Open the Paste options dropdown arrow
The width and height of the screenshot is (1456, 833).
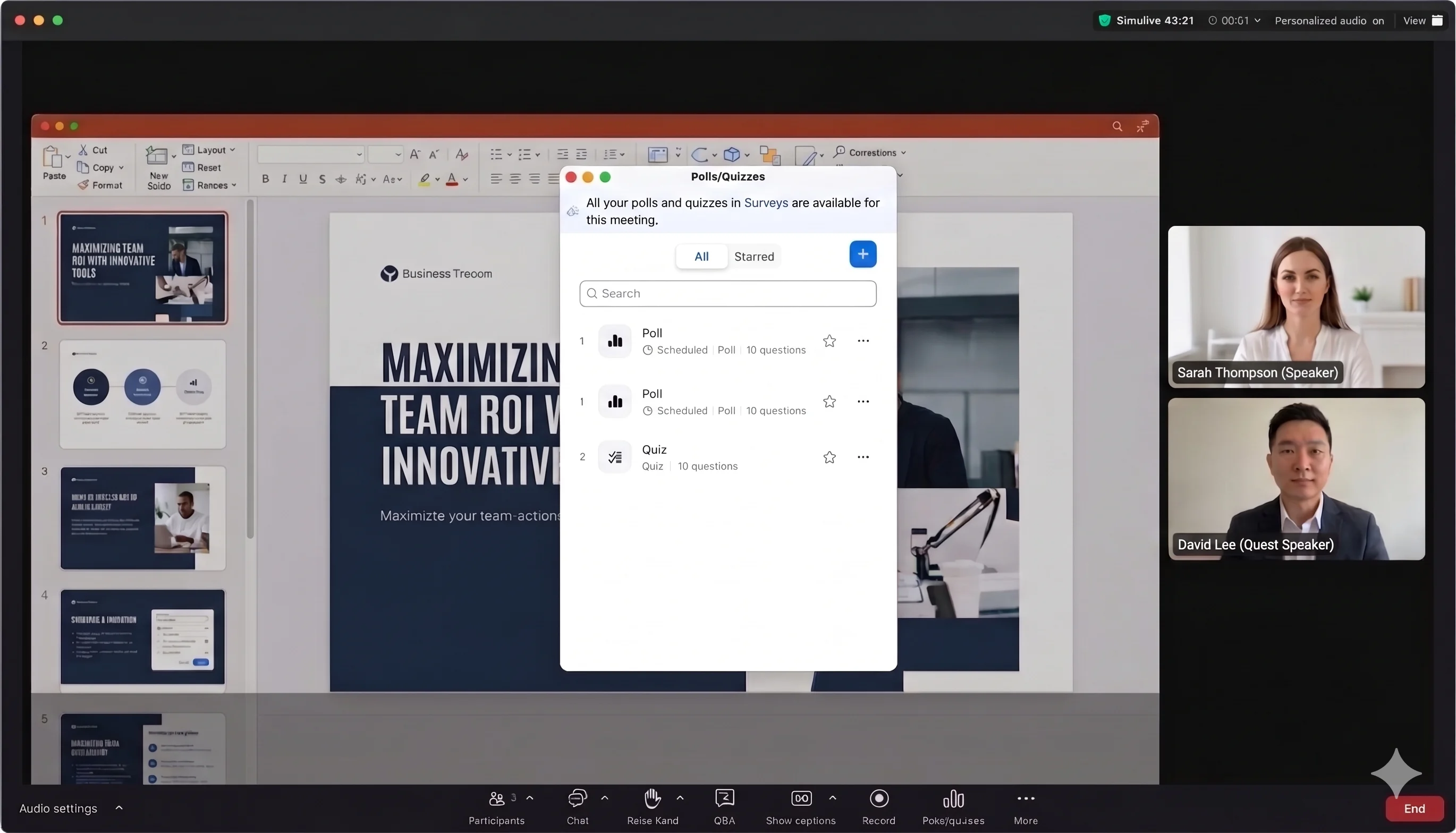click(68, 157)
